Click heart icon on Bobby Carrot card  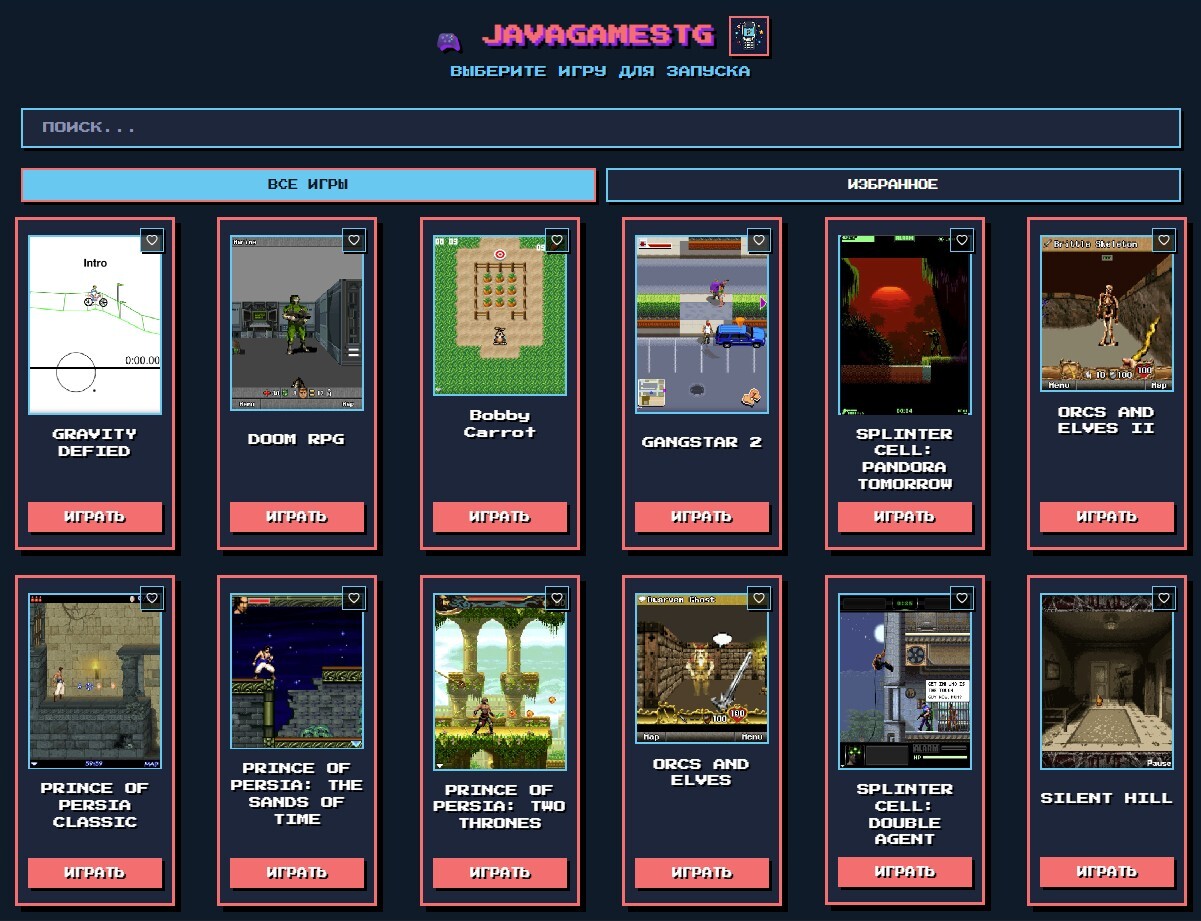(x=557, y=240)
